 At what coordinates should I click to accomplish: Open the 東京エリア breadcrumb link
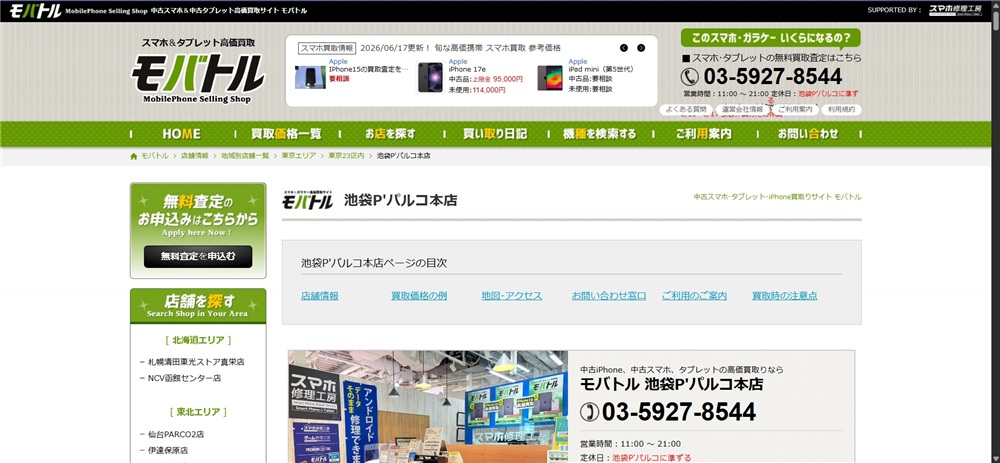point(298,156)
